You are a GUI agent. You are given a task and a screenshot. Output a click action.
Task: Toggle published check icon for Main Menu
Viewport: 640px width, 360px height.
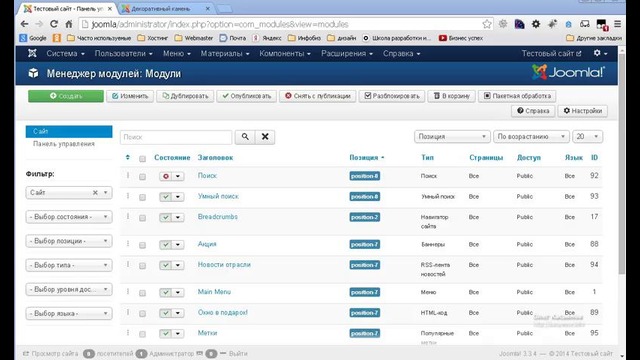[166, 292]
